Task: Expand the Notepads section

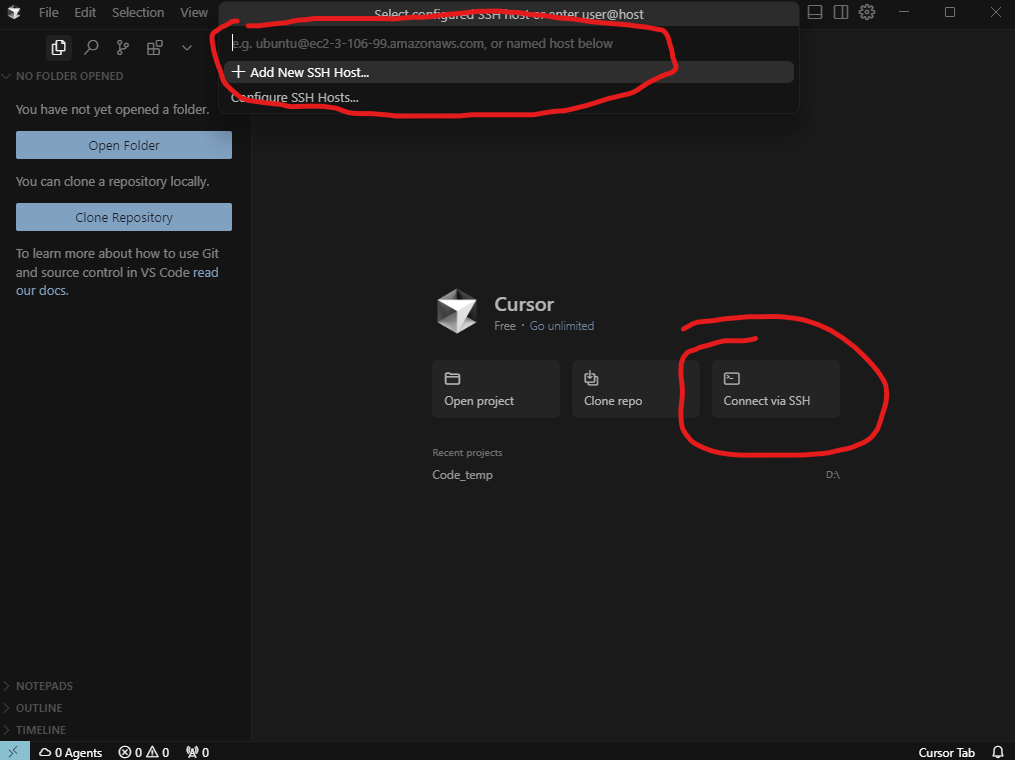Action: [x=44, y=686]
